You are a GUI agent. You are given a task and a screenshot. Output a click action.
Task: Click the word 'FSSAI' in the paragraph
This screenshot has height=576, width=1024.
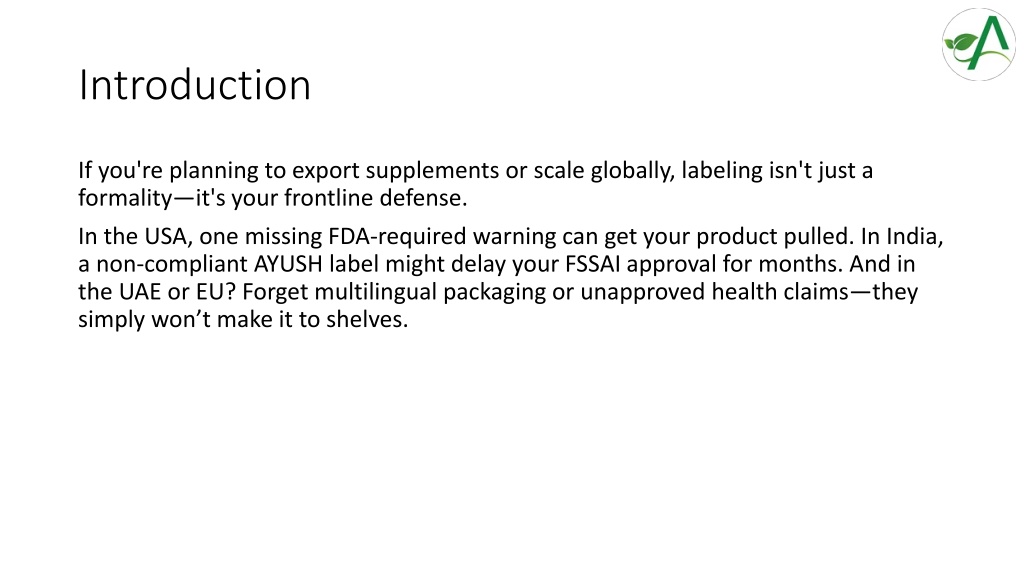click(x=592, y=264)
